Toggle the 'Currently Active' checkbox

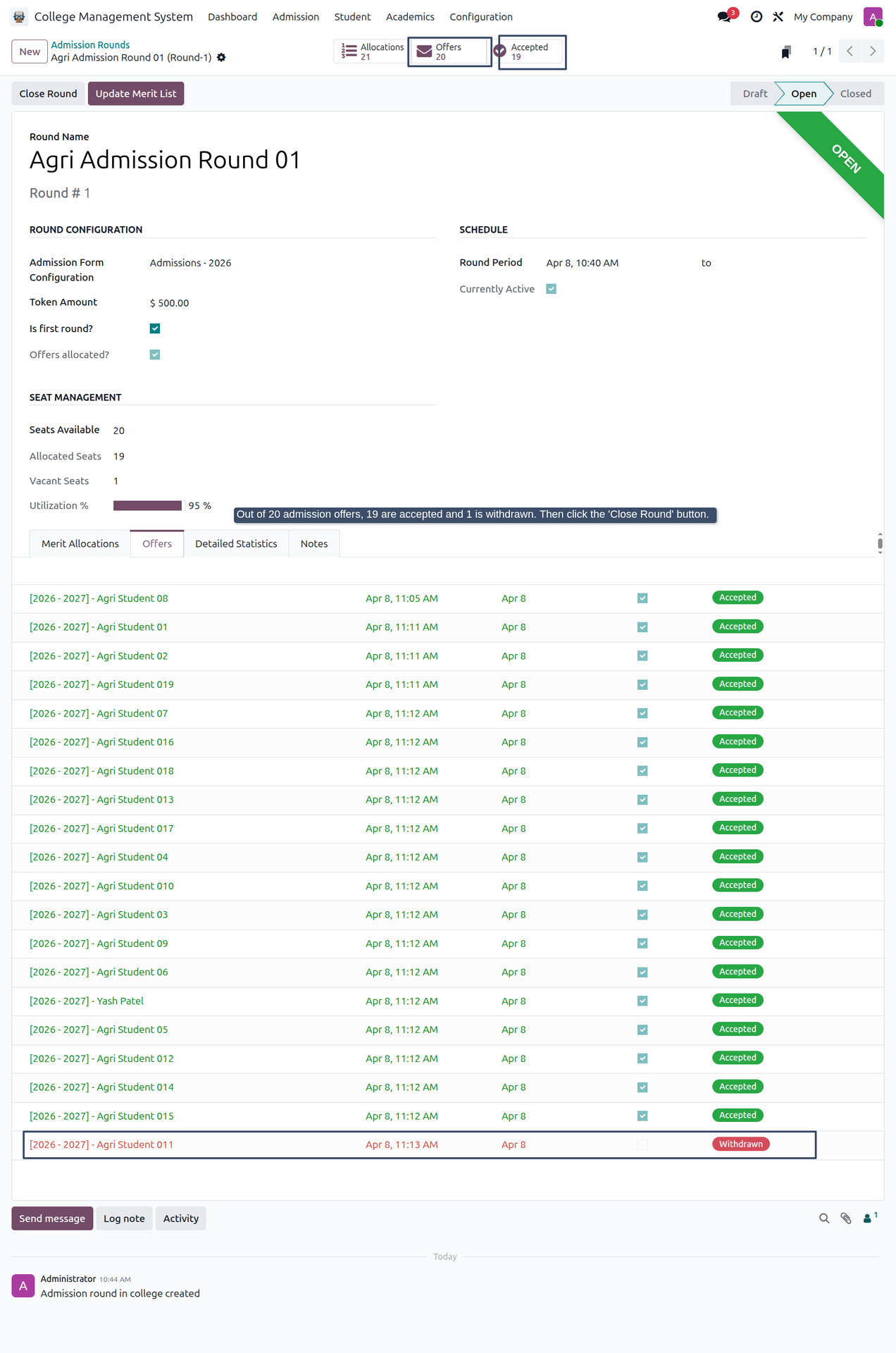coord(552,289)
